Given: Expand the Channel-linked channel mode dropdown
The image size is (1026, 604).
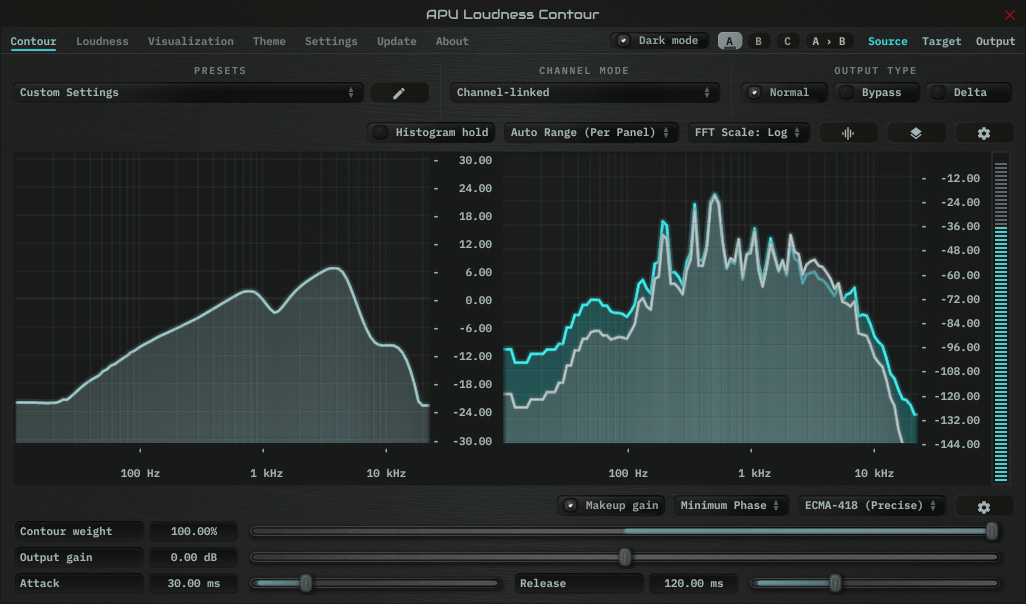Looking at the screenshot, I should [x=584, y=93].
